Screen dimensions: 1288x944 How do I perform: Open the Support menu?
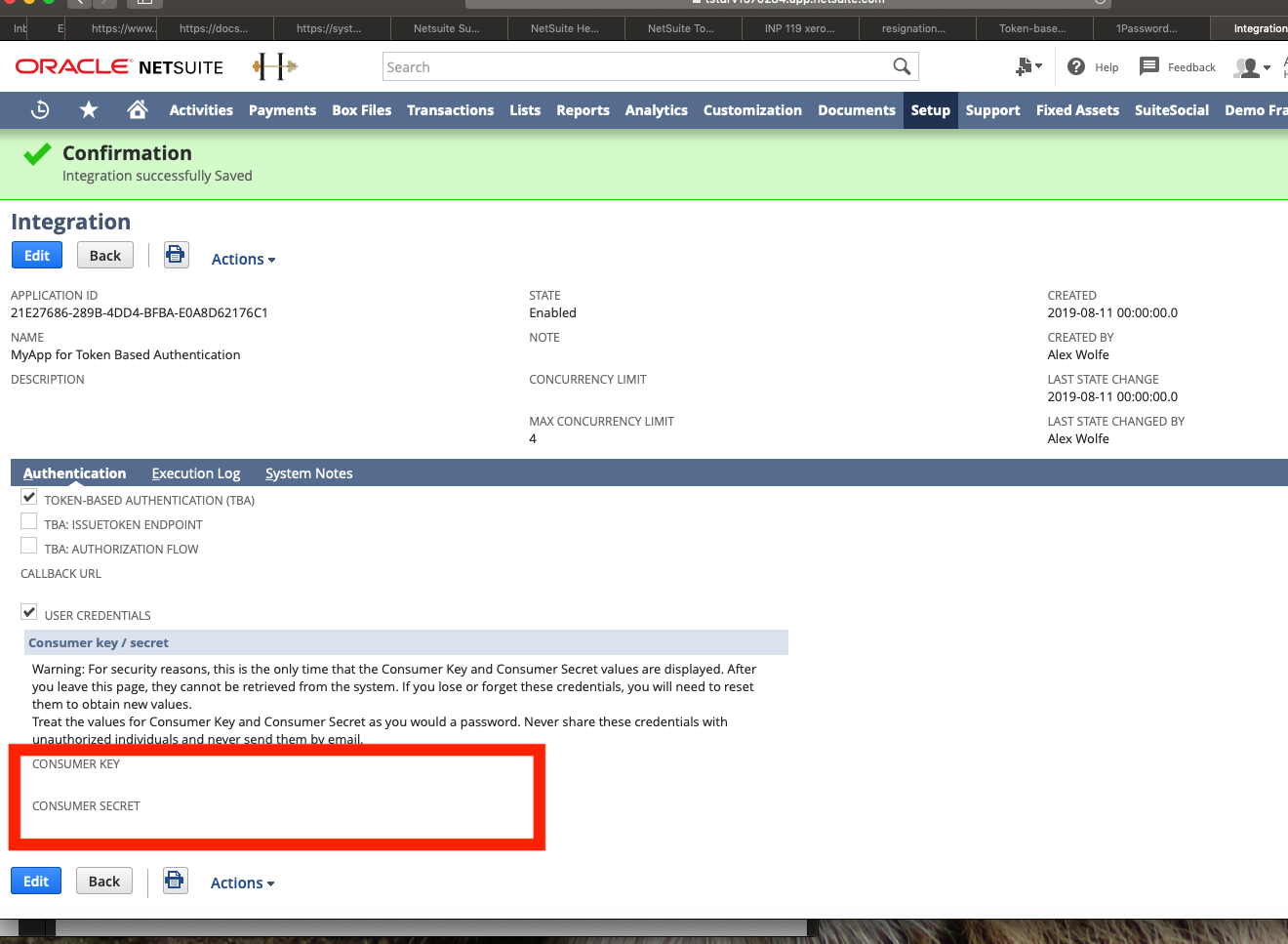click(x=992, y=110)
